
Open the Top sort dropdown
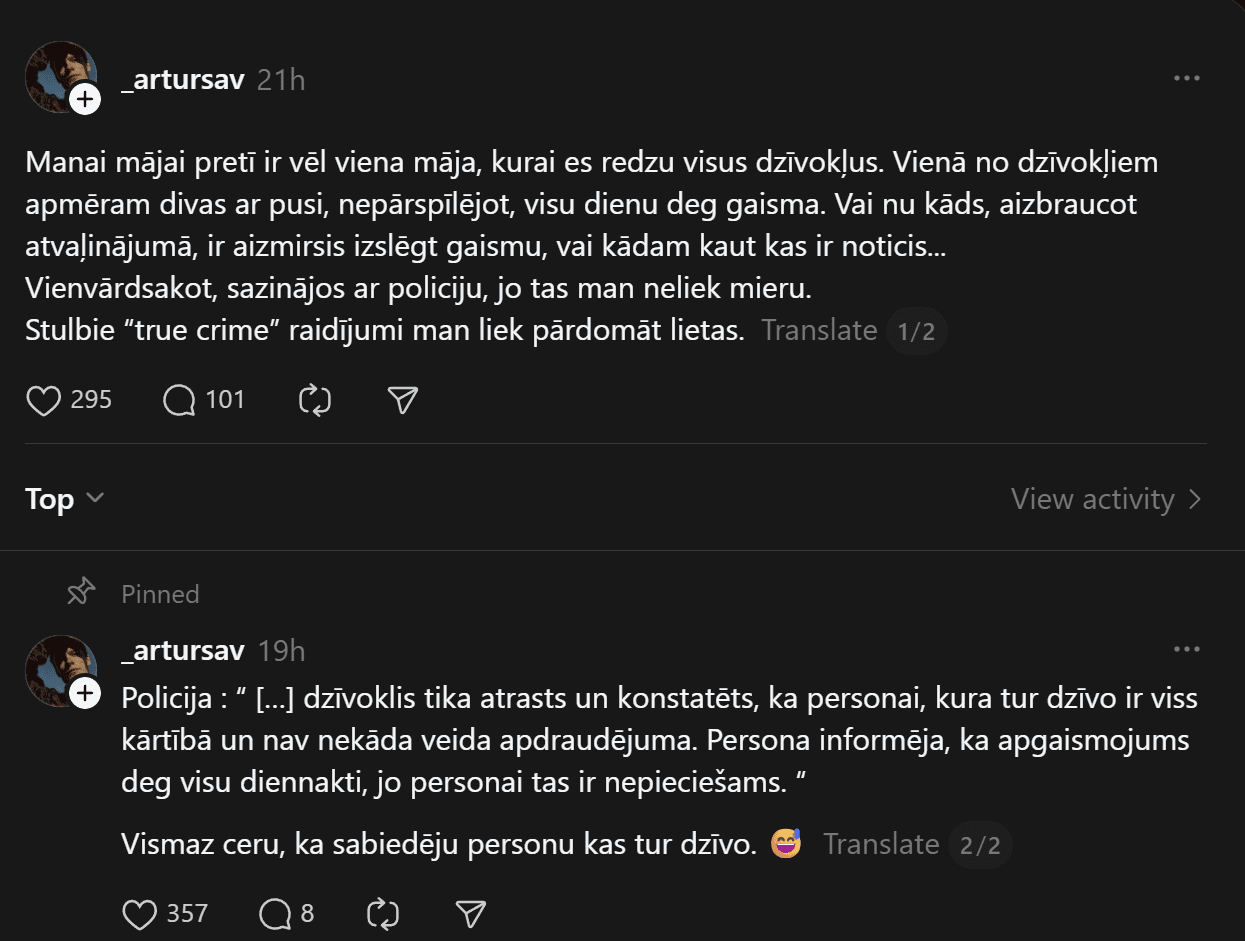click(x=65, y=498)
